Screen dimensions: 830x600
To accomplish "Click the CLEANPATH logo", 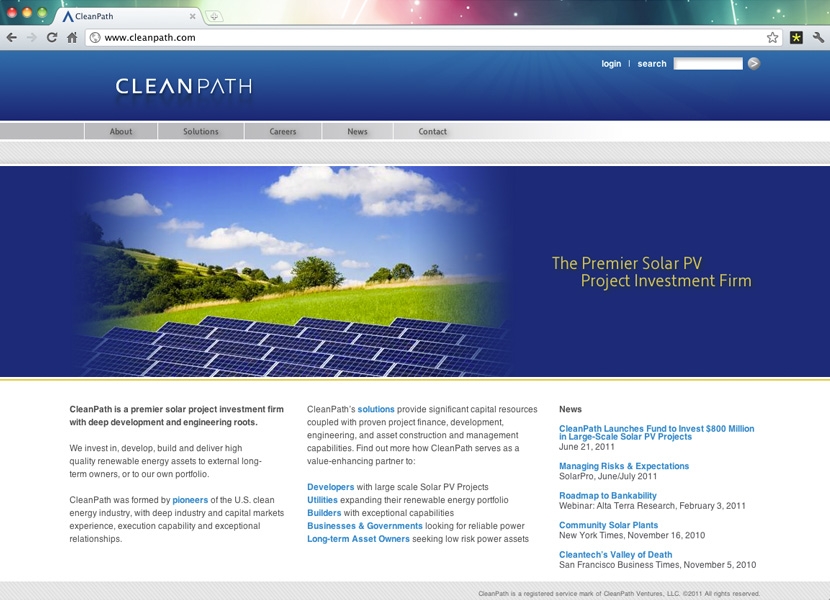I will [184, 86].
